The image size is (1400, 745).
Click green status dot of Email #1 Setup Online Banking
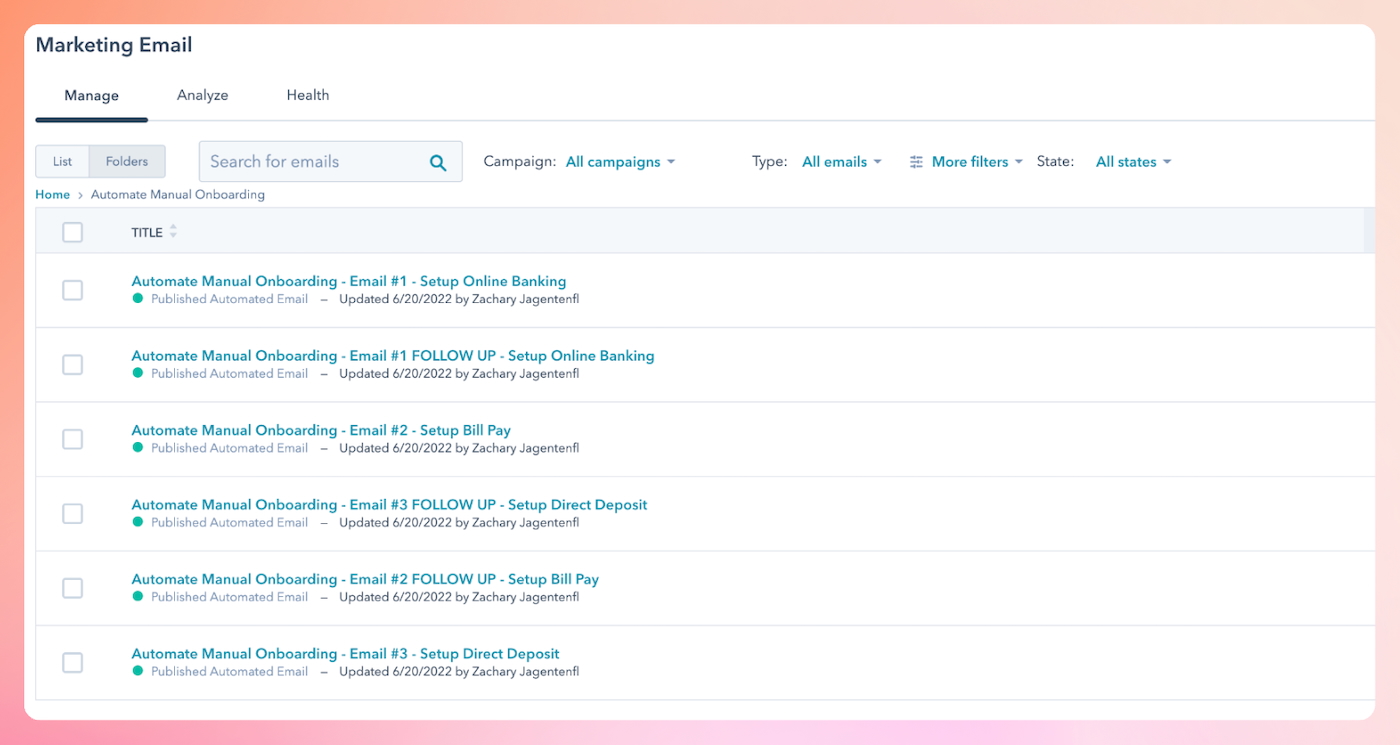coord(138,298)
